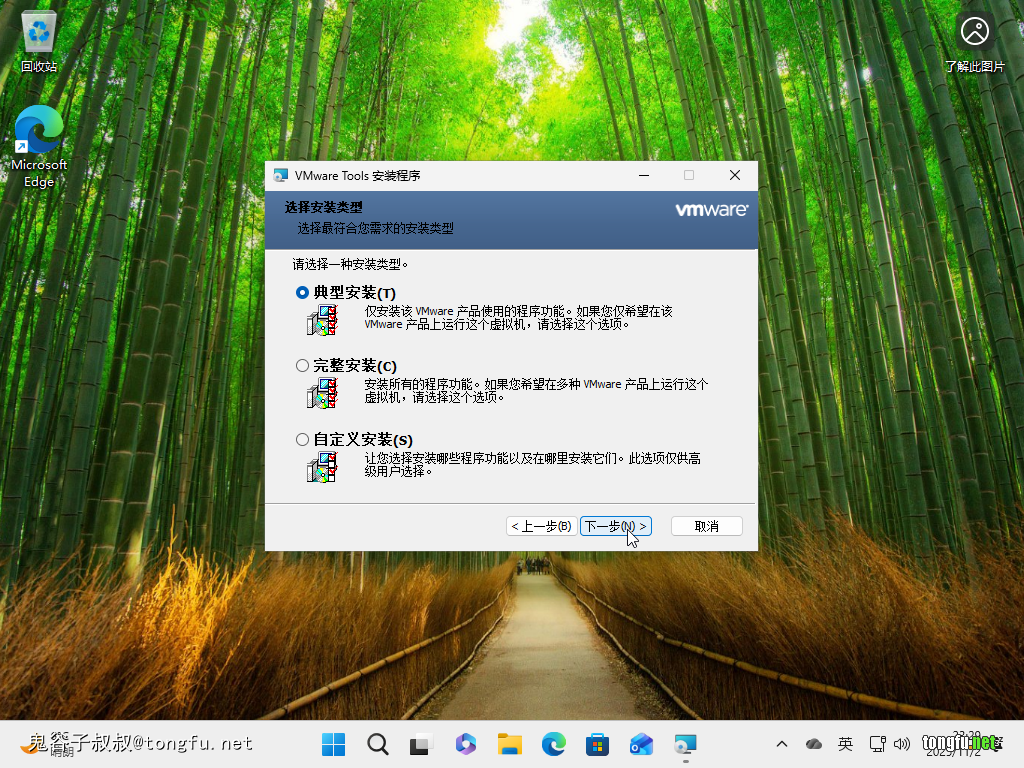Screen dimensions: 1024x768
Task: Click the 下一步 (Next) button
Action: [615, 526]
